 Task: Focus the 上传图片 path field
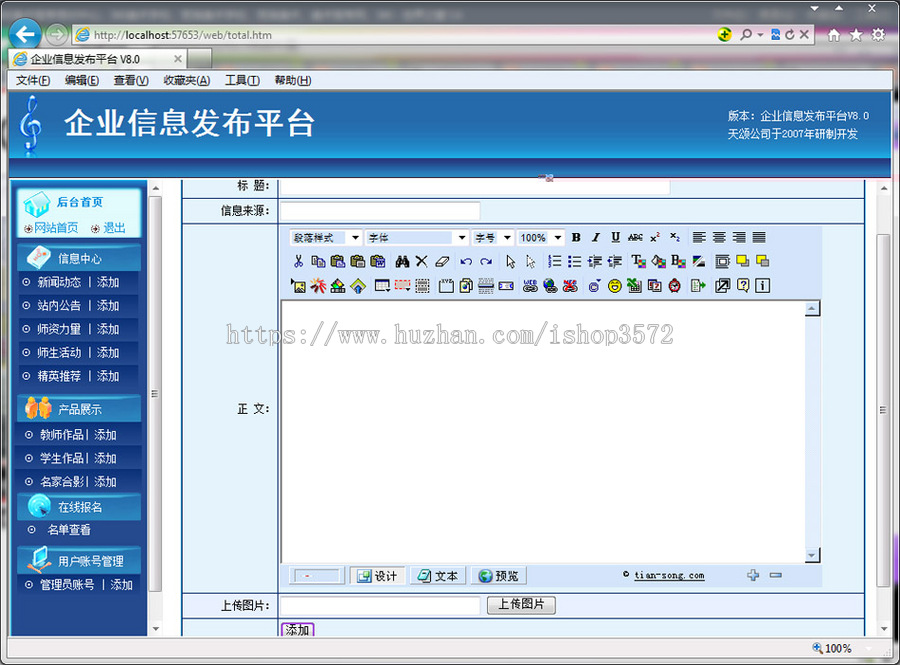pyautogui.click(x=380, y=605)
